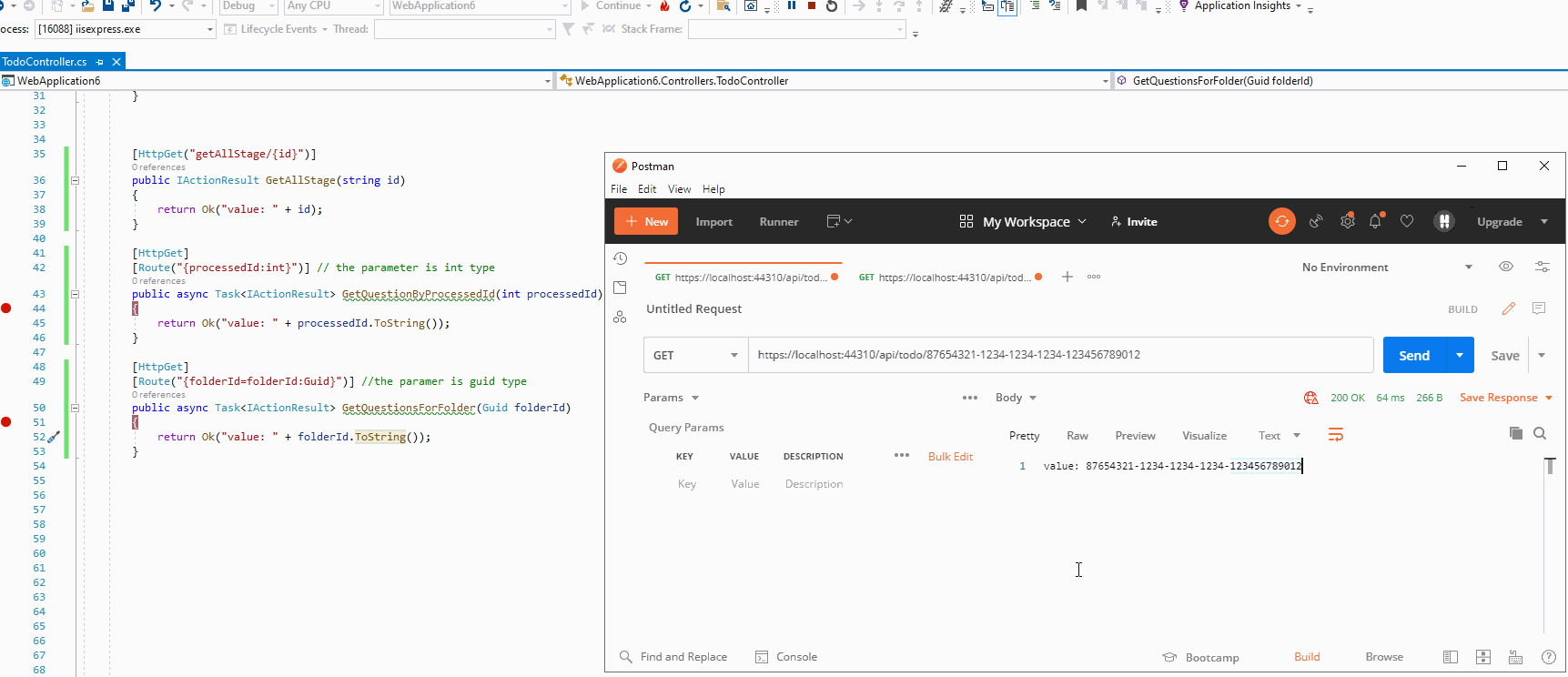Image resolution: width=1568 pixels, height=677 pixels.
Task: Open the Runner
Action: [779, 221]
